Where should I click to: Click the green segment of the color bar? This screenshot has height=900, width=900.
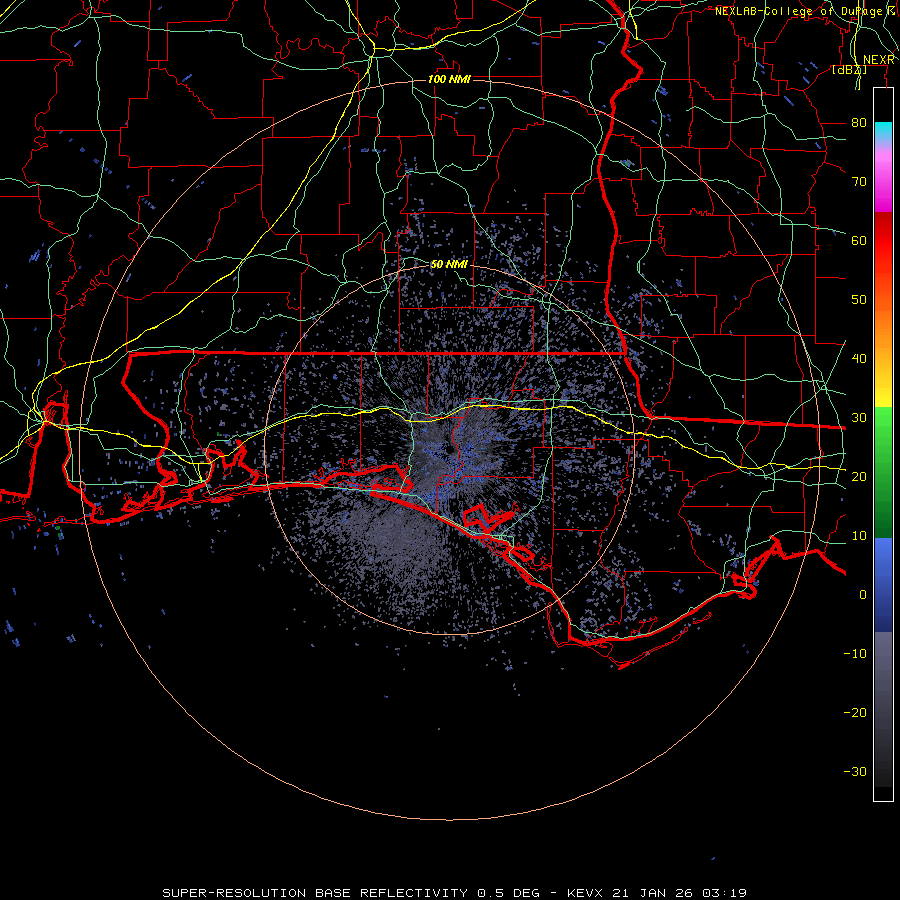(x=883, y=472)
